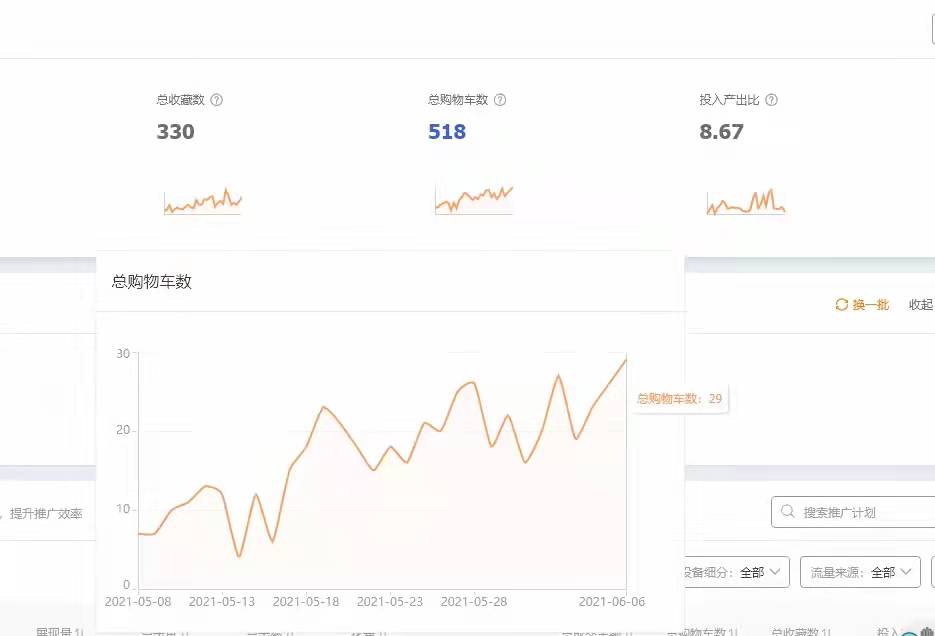
Task: Click the magnifier icon in the search box
Action: click(x=787, y=512)
